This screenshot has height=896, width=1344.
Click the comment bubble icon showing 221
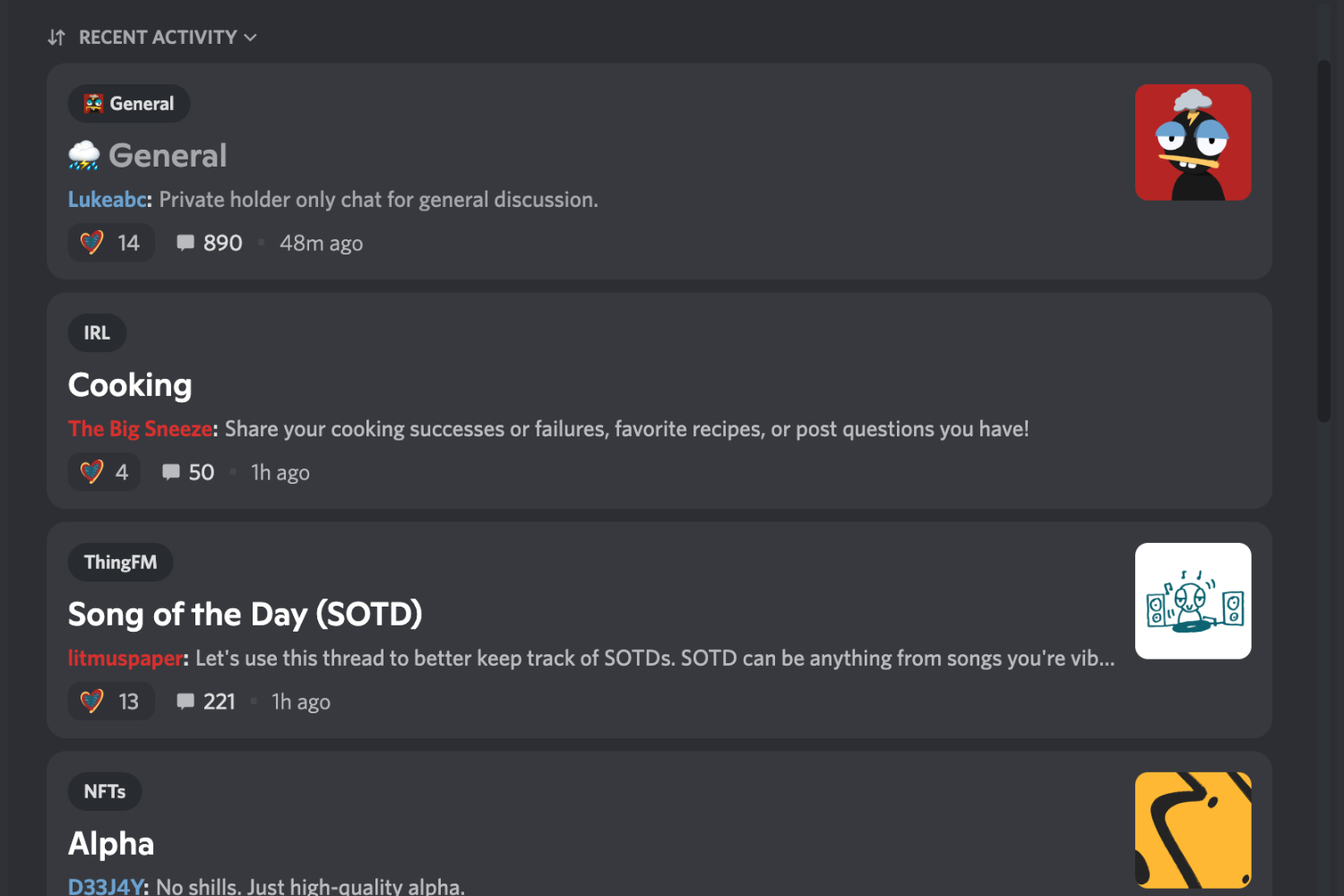tap(185, 702)
